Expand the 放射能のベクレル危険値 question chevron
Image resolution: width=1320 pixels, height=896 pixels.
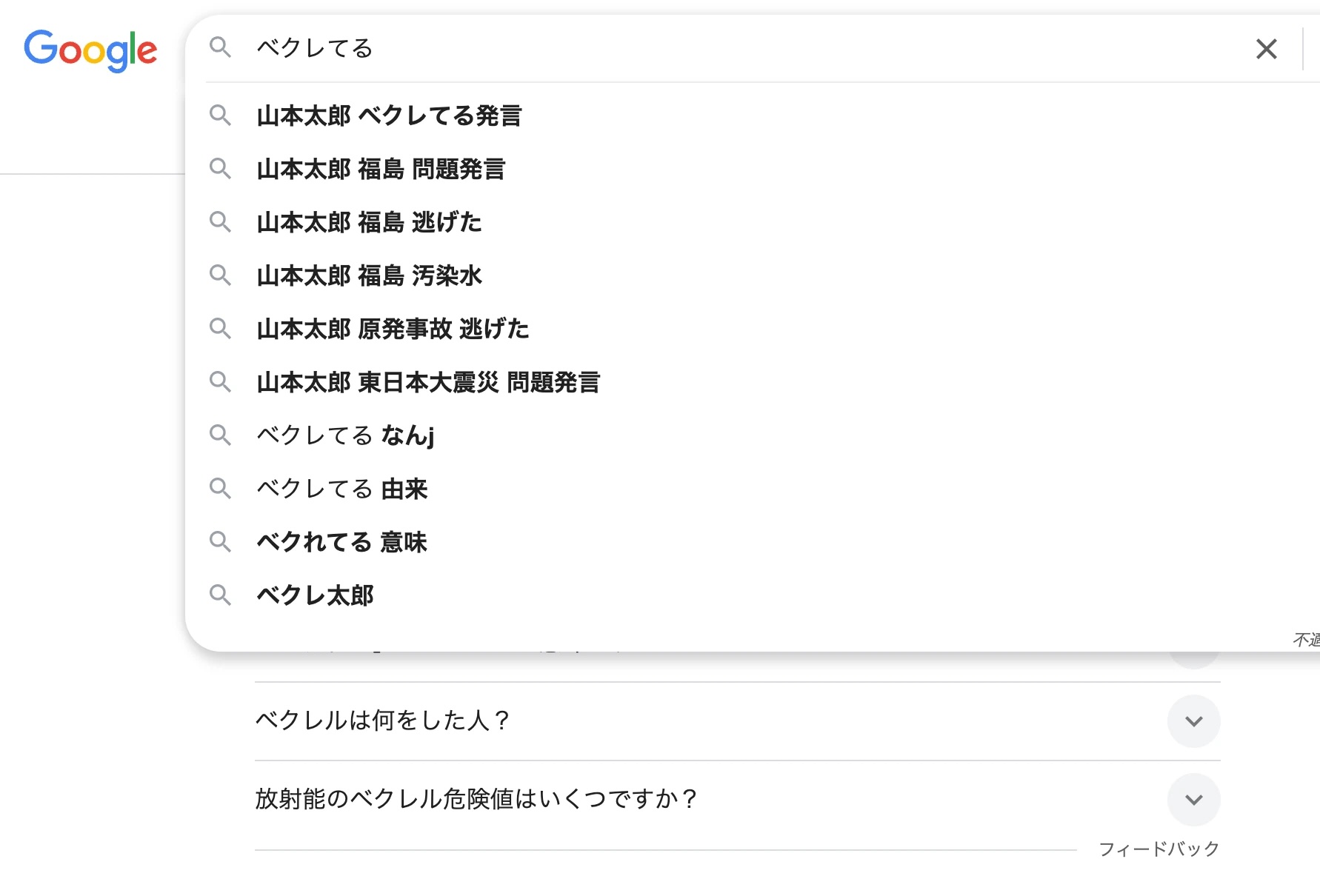(x=1193, y=800)
